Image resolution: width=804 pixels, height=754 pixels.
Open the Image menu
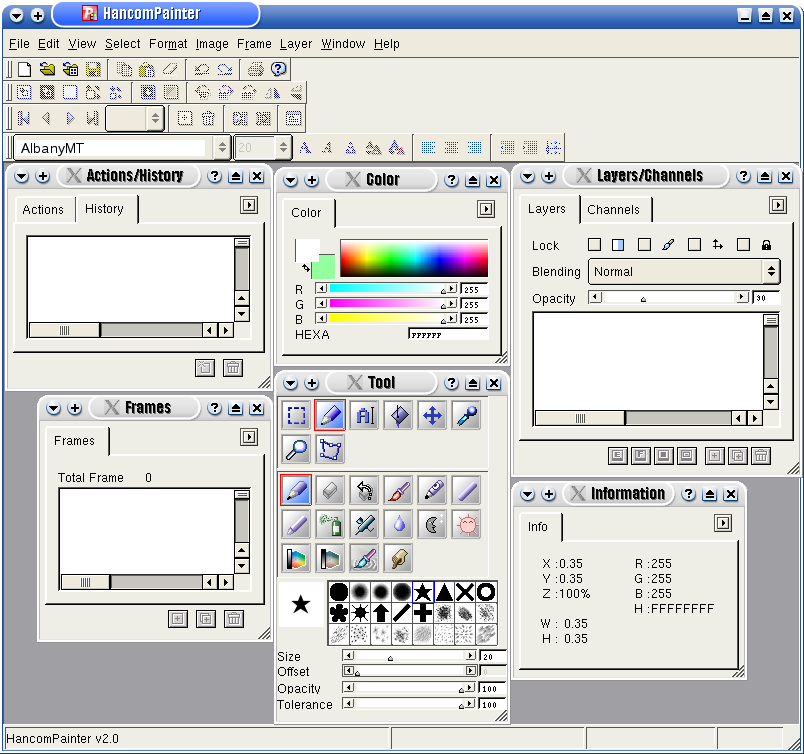[x=212, y=44]
